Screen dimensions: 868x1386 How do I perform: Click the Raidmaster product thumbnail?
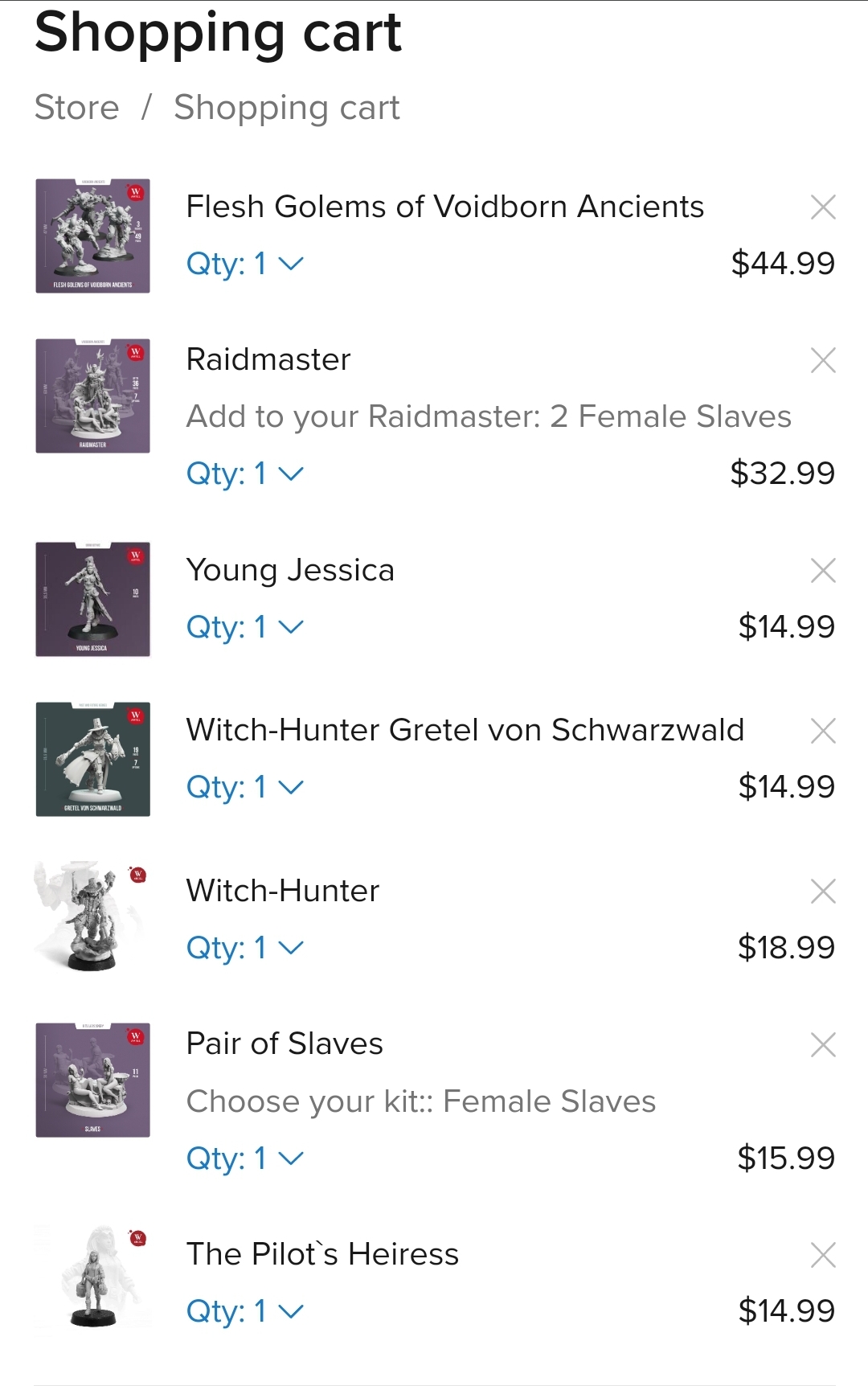[x=93, y=396]
